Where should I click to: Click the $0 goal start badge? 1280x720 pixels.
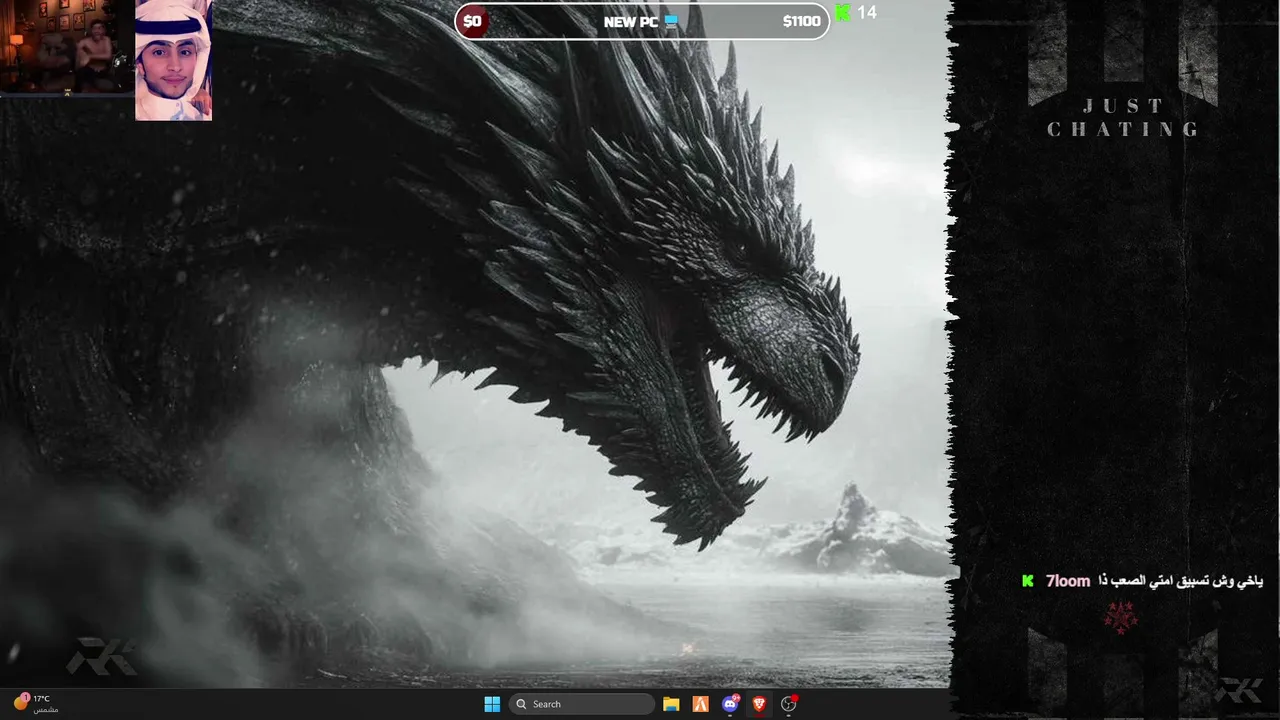click(x=472, y=21)
